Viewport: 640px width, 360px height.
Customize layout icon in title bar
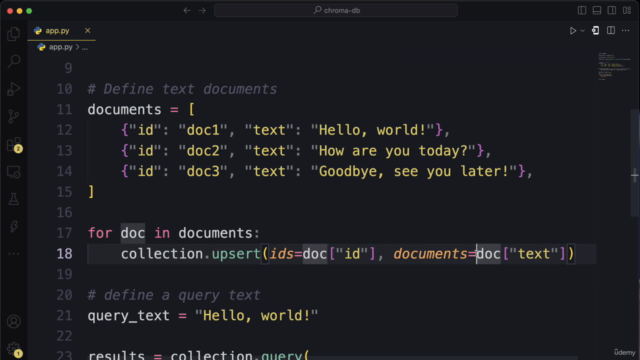click(x=627, y=11)
